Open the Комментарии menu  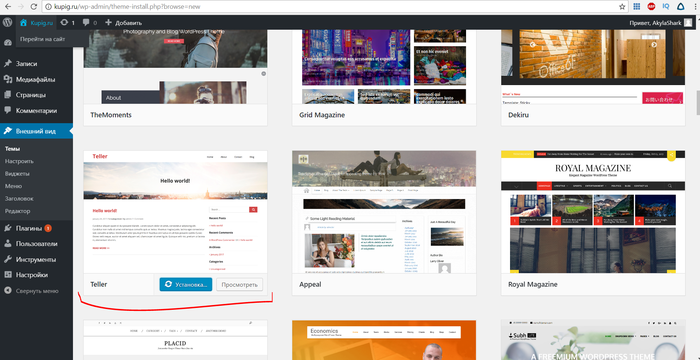36,111
